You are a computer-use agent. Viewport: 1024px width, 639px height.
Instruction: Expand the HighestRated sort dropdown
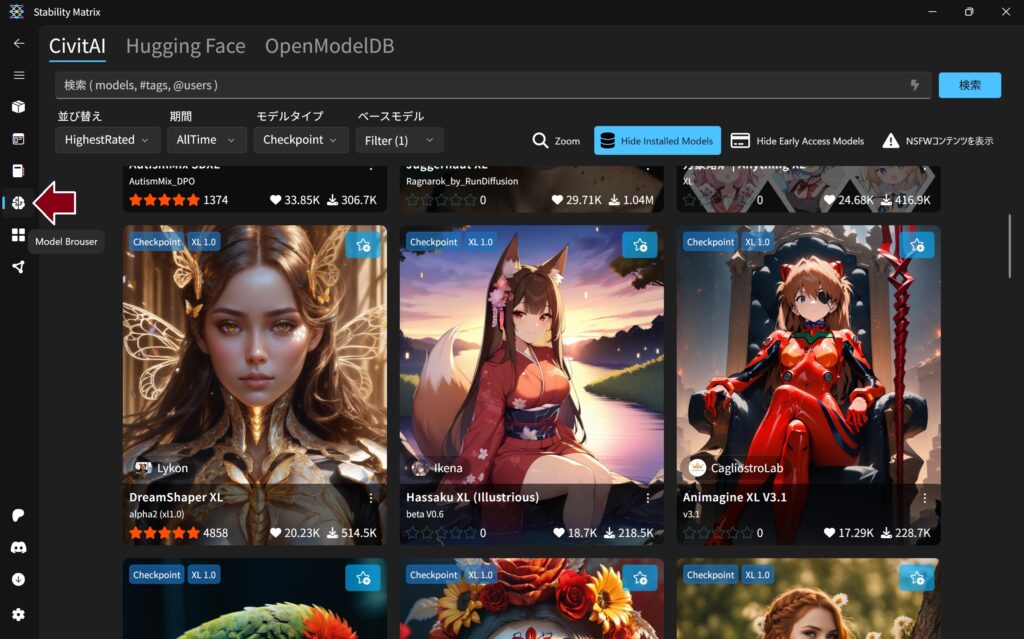point(107,140)
